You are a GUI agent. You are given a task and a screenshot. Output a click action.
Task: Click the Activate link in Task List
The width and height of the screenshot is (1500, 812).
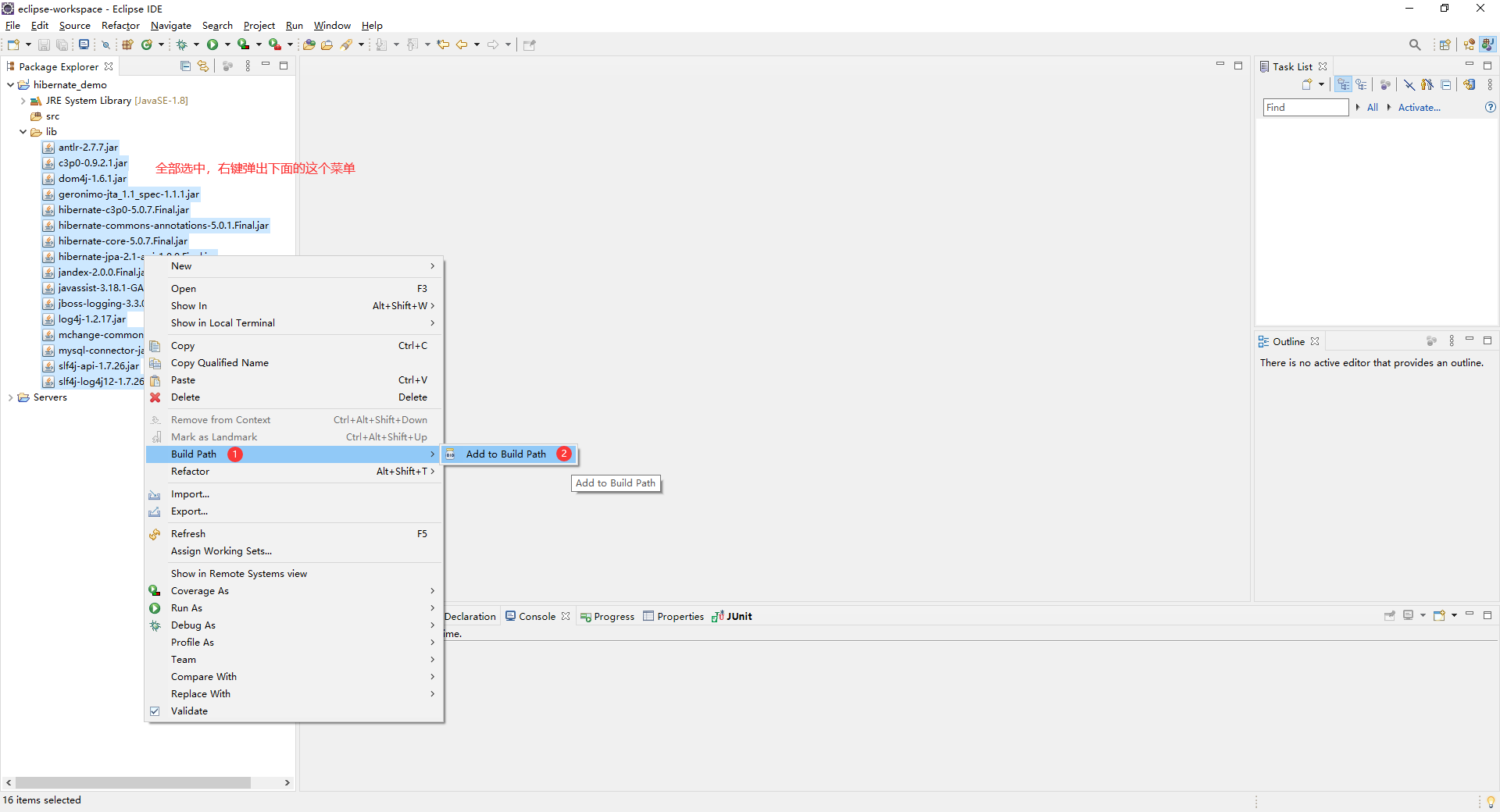pyautogui.click(x=1420, y=107)
